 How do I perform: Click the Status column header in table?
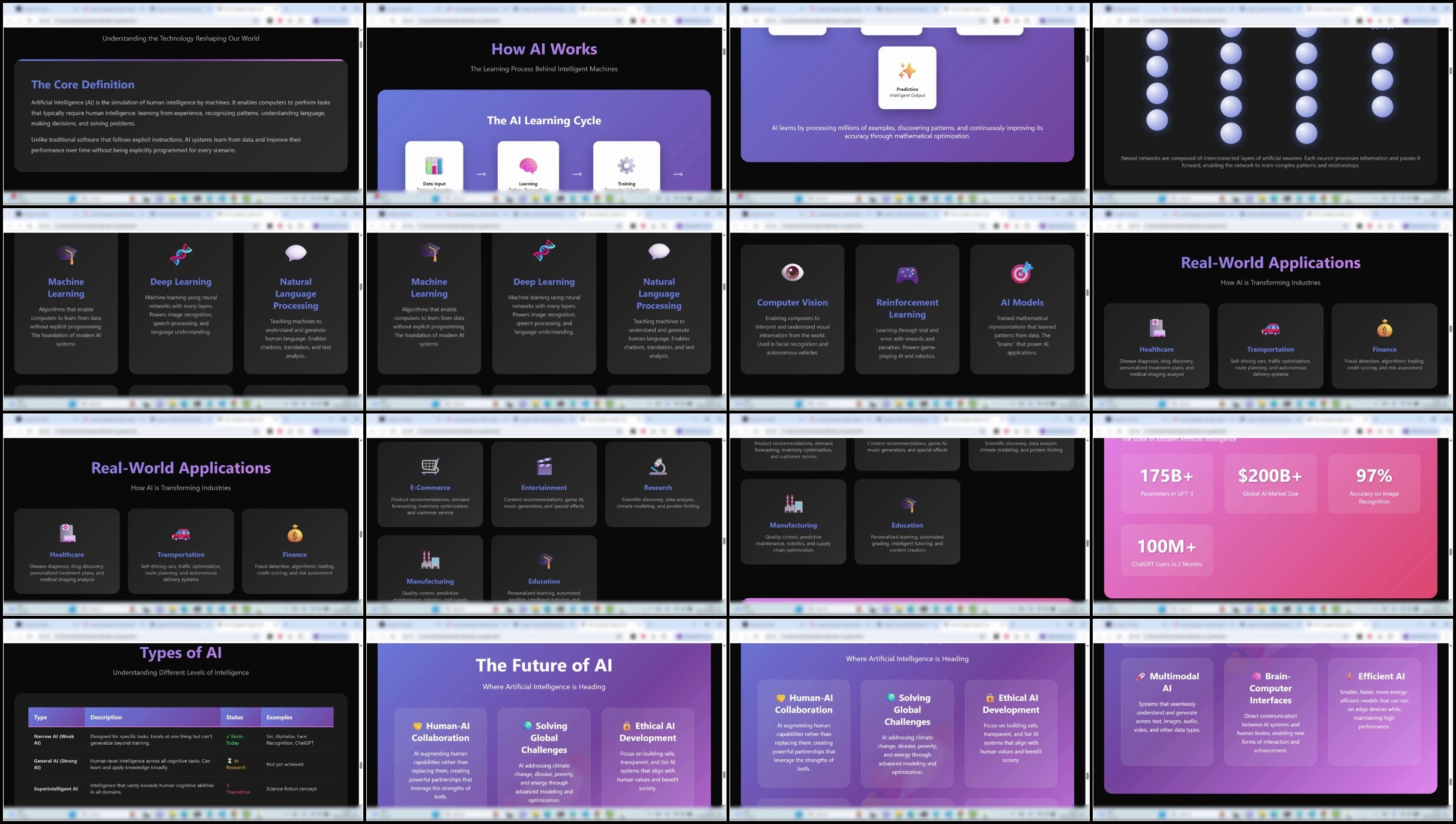235,717
